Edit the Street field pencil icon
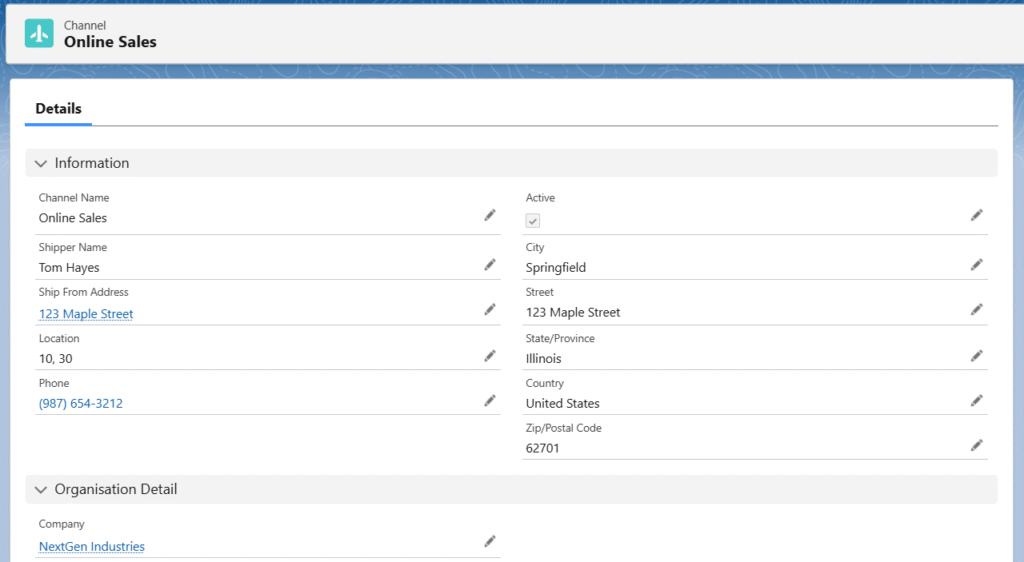Viewport: 1024px width, 562px height. [977, 310]
